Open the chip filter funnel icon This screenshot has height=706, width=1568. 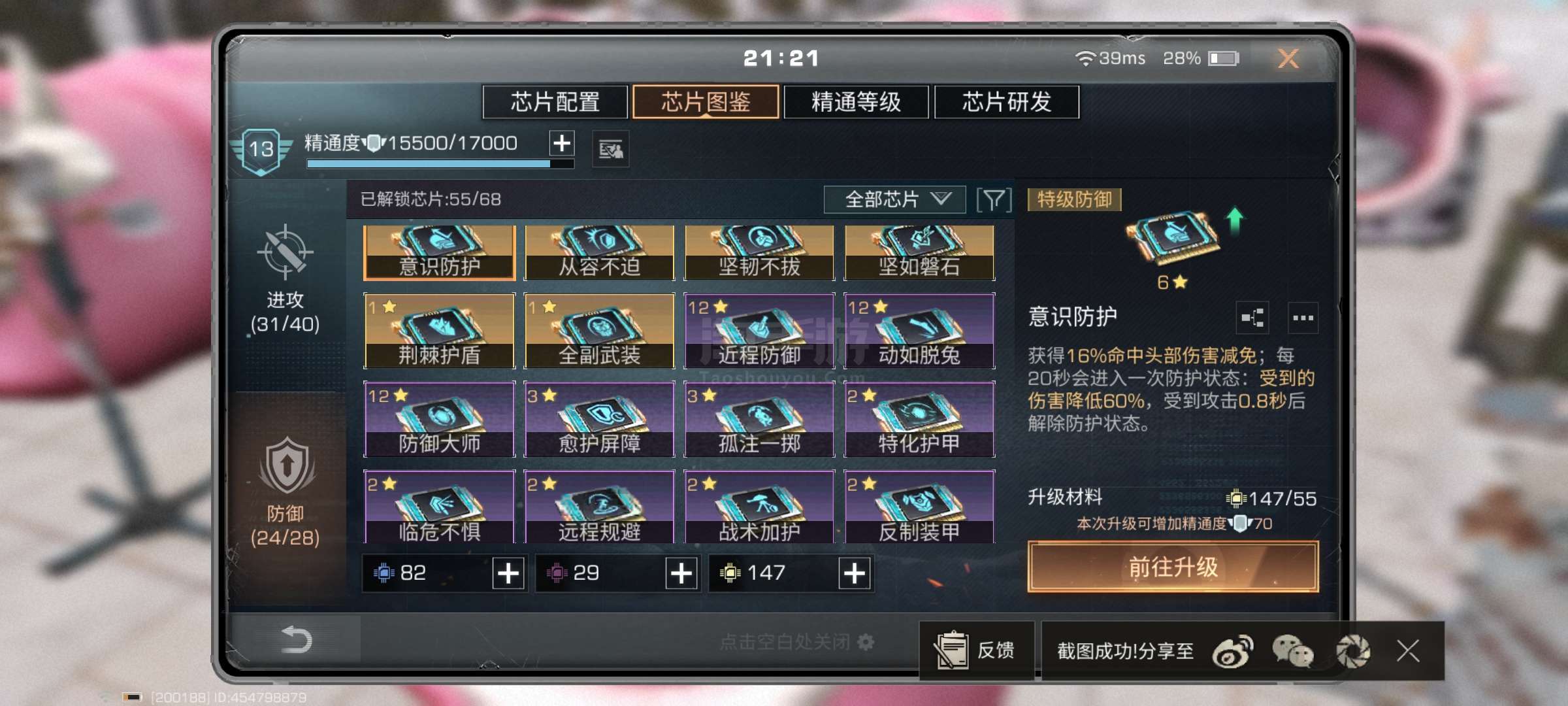pyautogui.click(x=994, y=199)
